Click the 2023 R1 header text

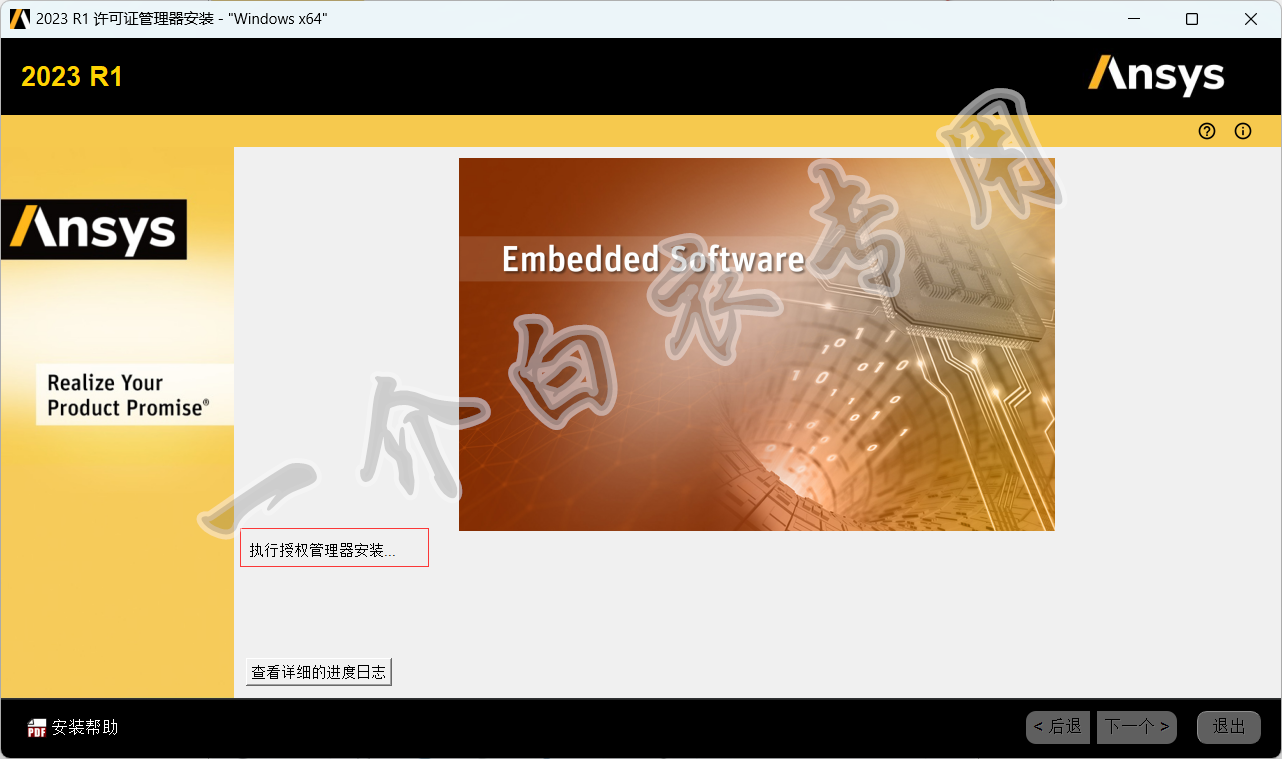click(x=72, y=77)
